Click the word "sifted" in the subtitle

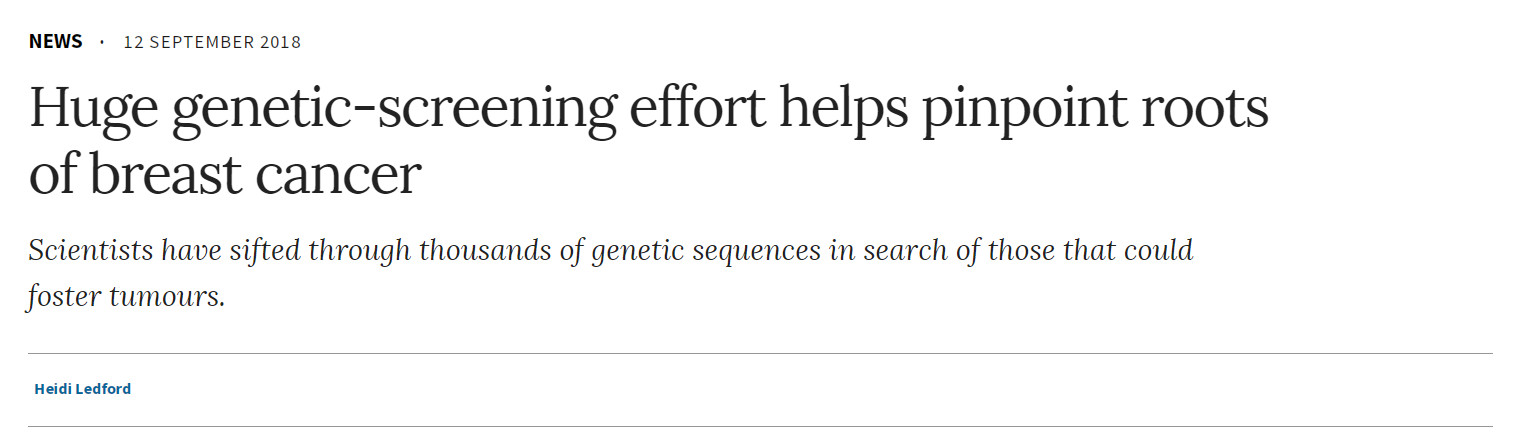point(264,250)
